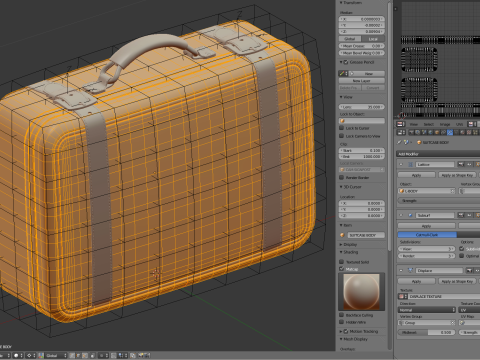The width and height of the screenshot is (480, 360).
Task: Expand the Motion Tracking panel
Action: pyautogui.click(x=341, y=331)
